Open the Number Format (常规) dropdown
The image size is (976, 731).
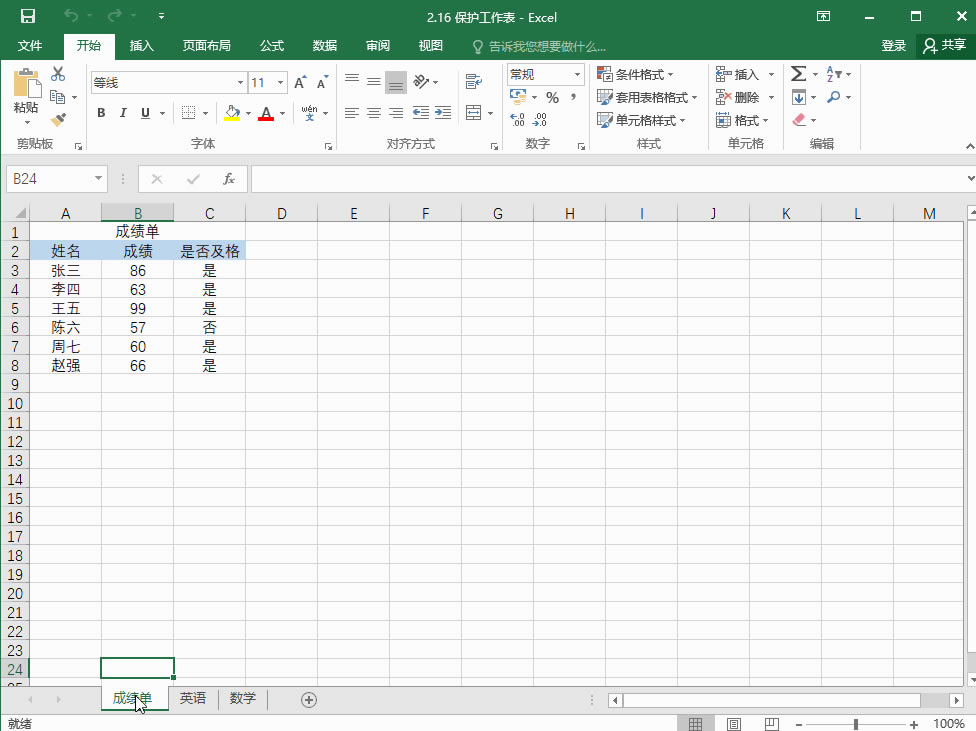click(x=576, y=74)
